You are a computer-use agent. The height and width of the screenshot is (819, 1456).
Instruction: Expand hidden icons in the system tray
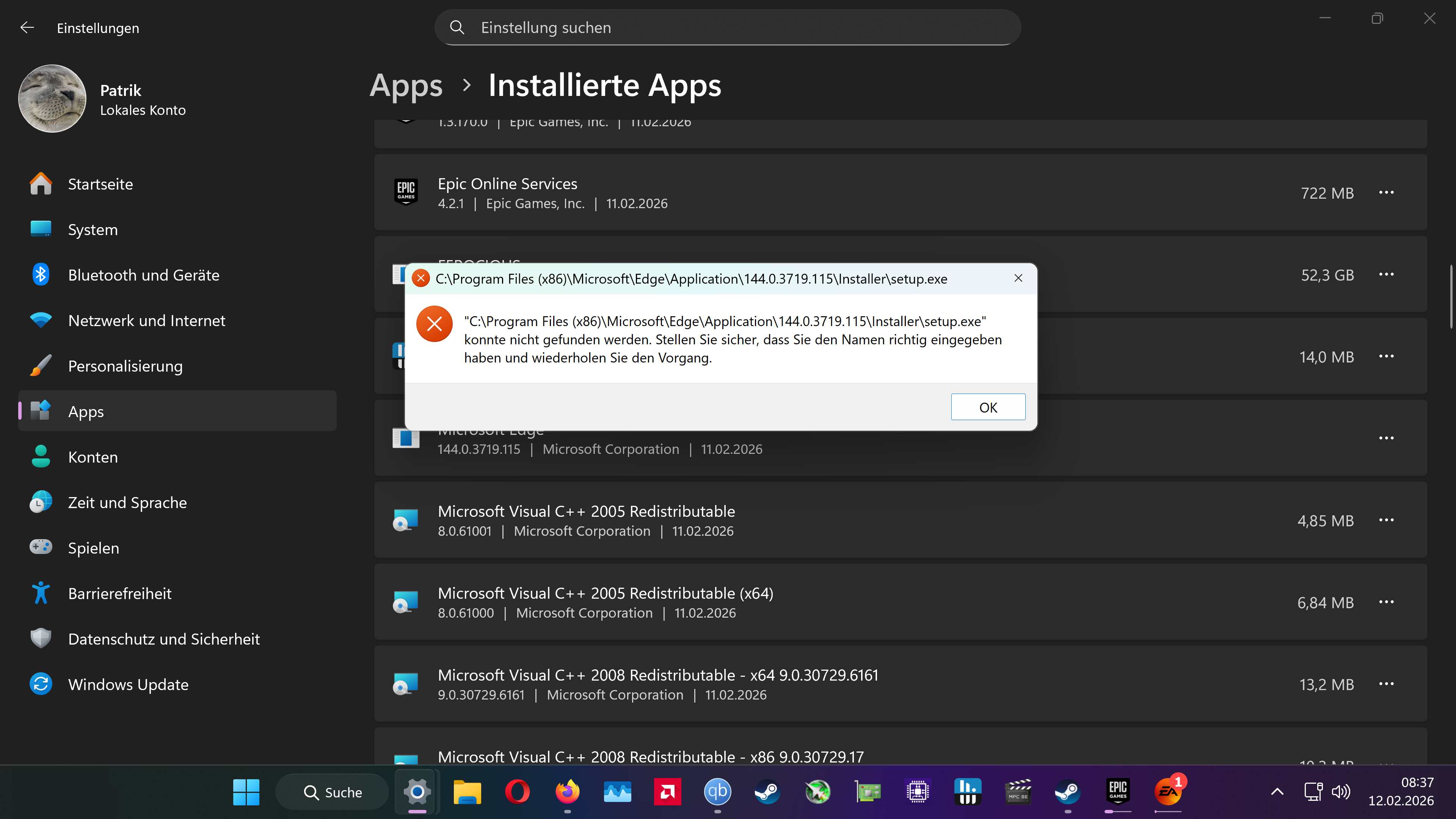(x=1277, y=792)
